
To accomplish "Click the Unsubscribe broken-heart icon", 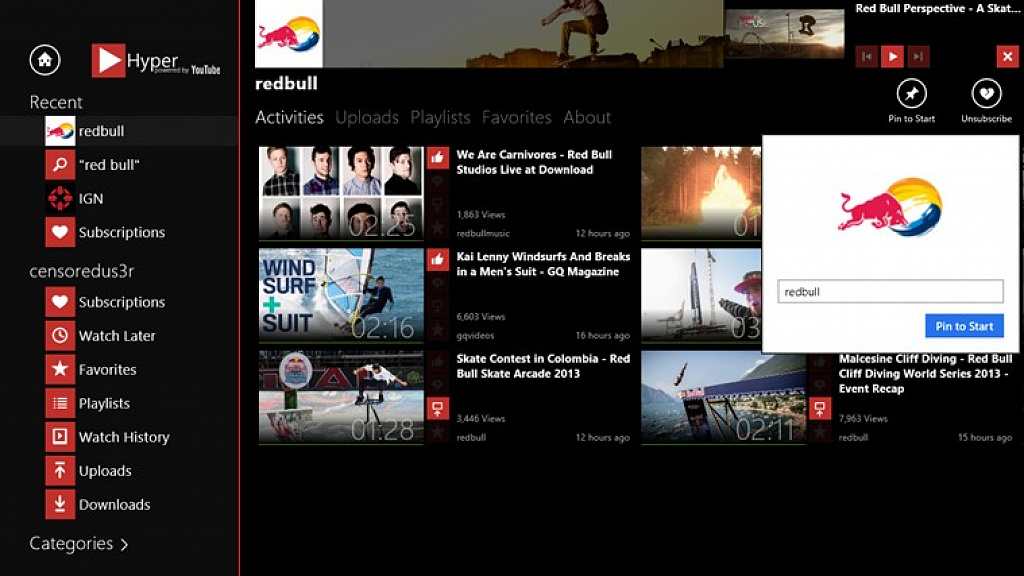I will point(986,94).
